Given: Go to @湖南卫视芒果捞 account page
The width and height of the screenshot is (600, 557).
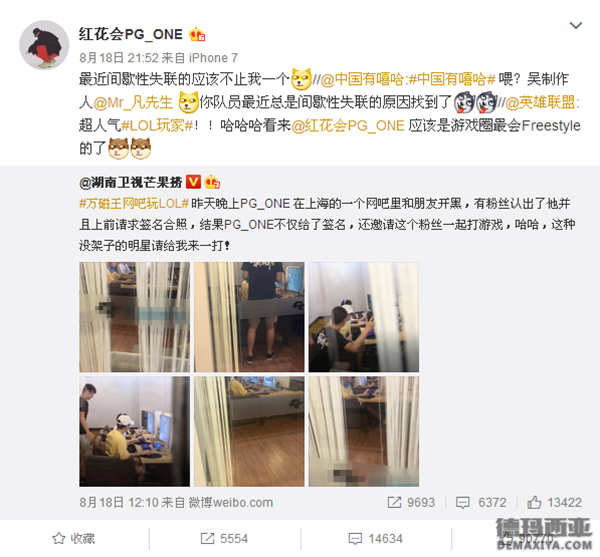Looking at the screenshot, I should [x=130, y=182].
